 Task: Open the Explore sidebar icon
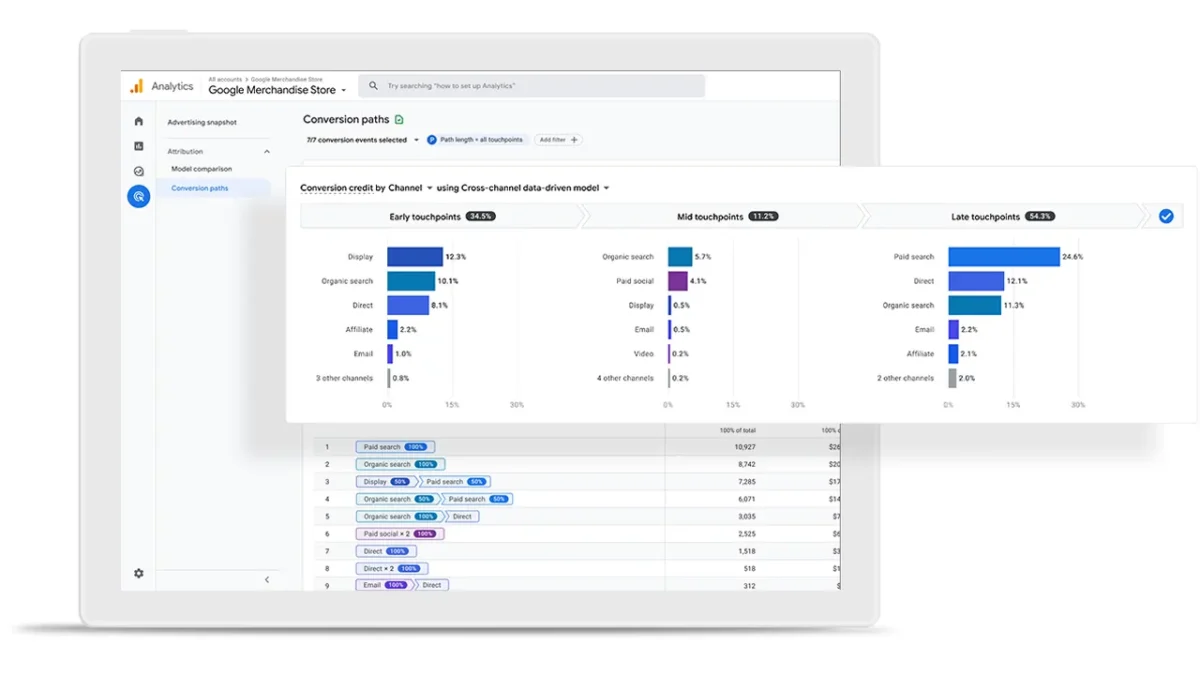point(139,171)
